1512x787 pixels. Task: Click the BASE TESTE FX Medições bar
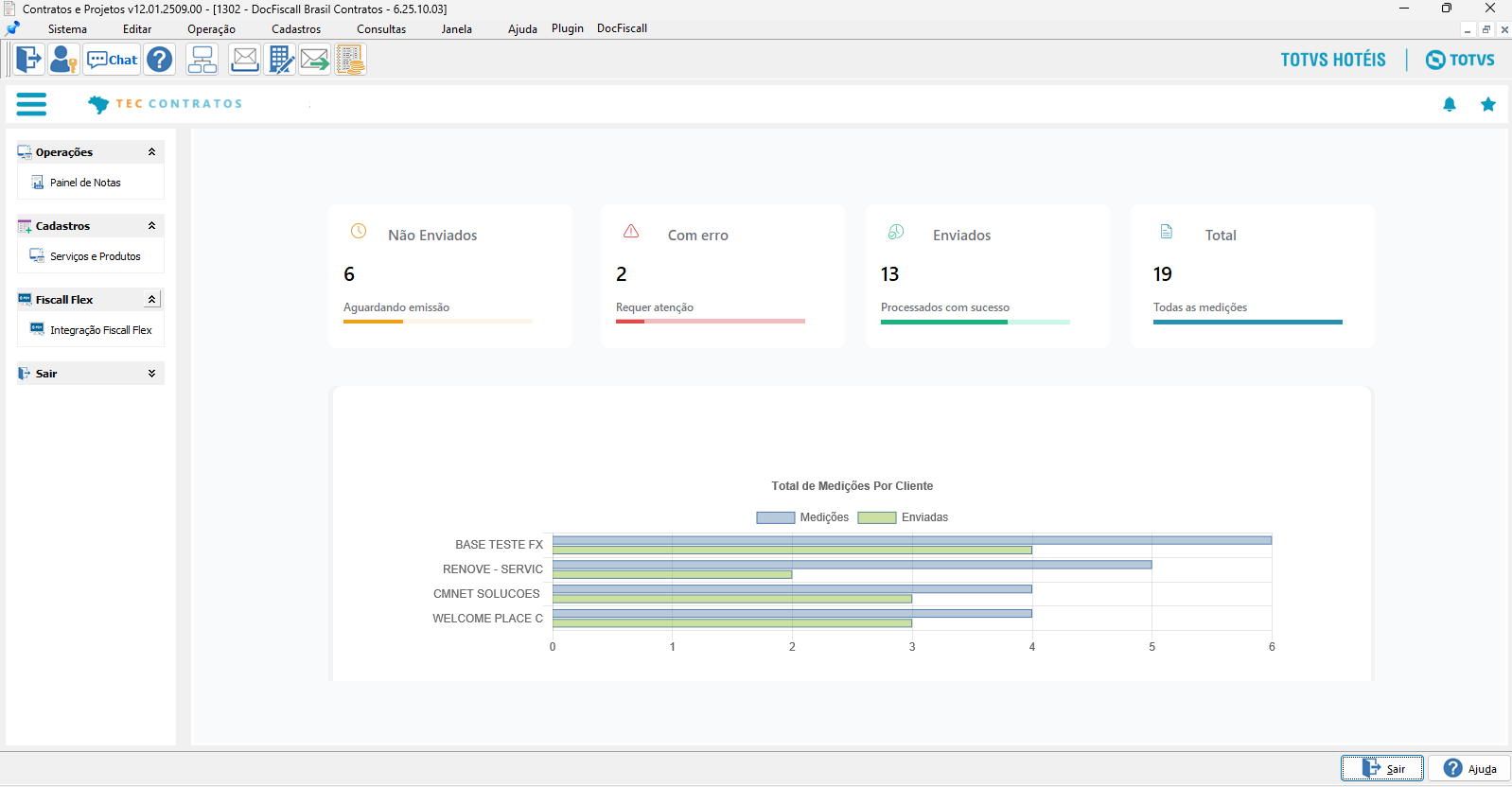tap(912, 540)
